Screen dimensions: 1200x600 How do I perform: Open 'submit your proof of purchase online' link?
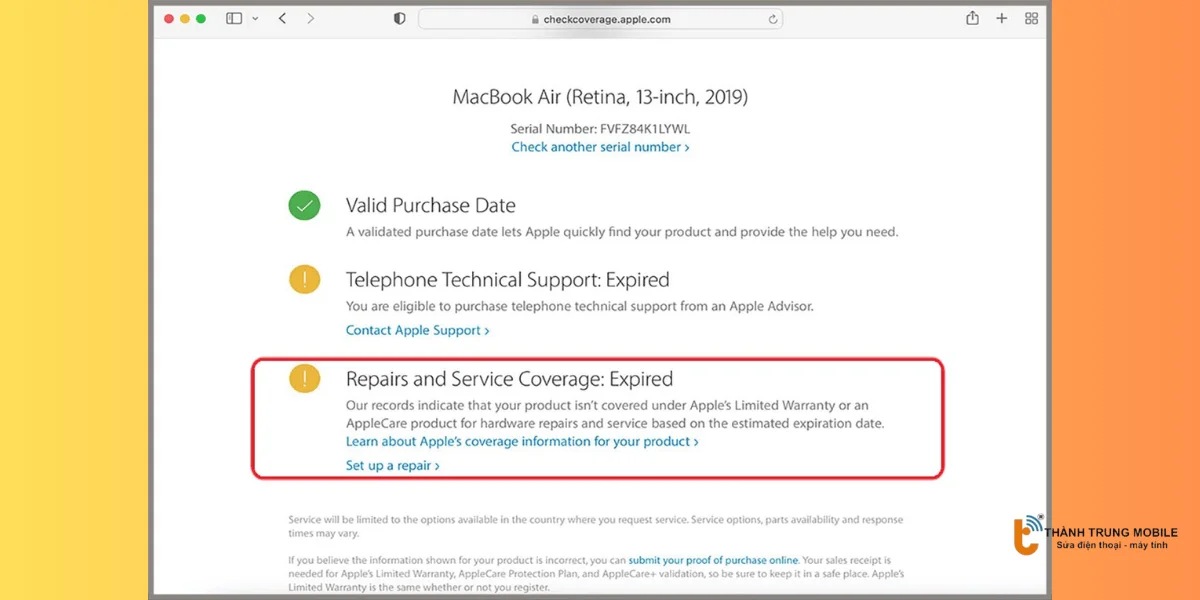point(713,561)
